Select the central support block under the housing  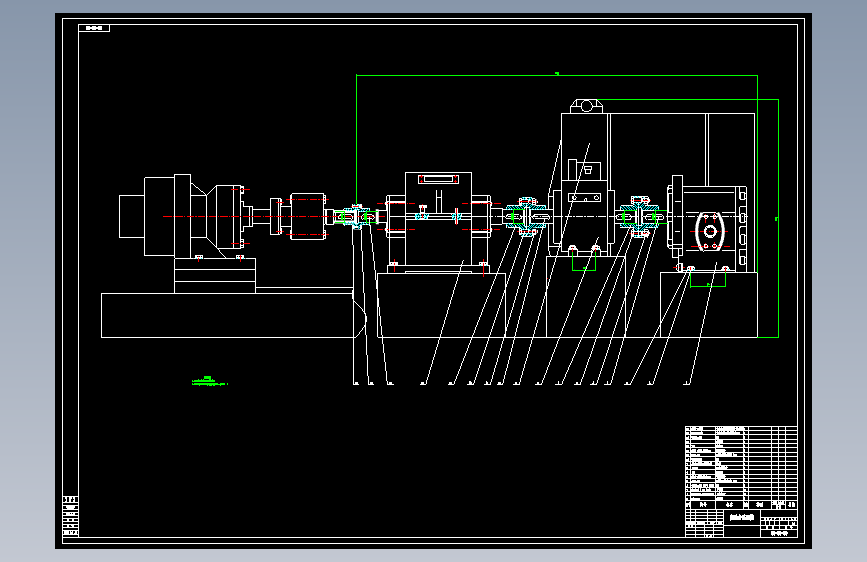coord(441,305)
